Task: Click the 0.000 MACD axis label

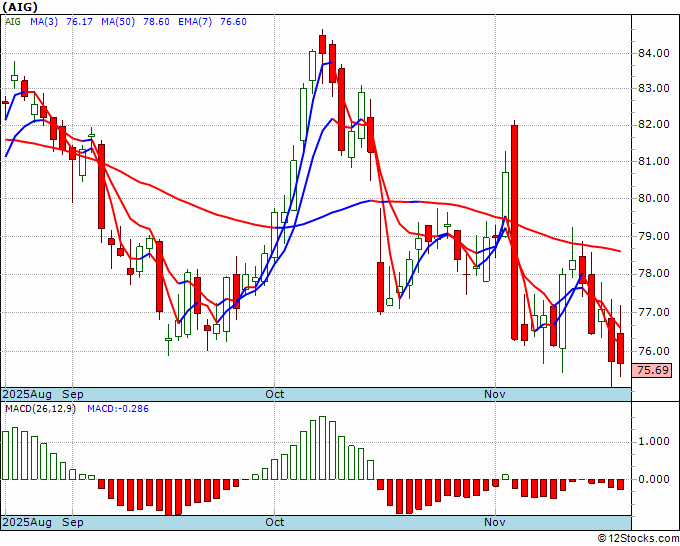Action: point(654,479)
